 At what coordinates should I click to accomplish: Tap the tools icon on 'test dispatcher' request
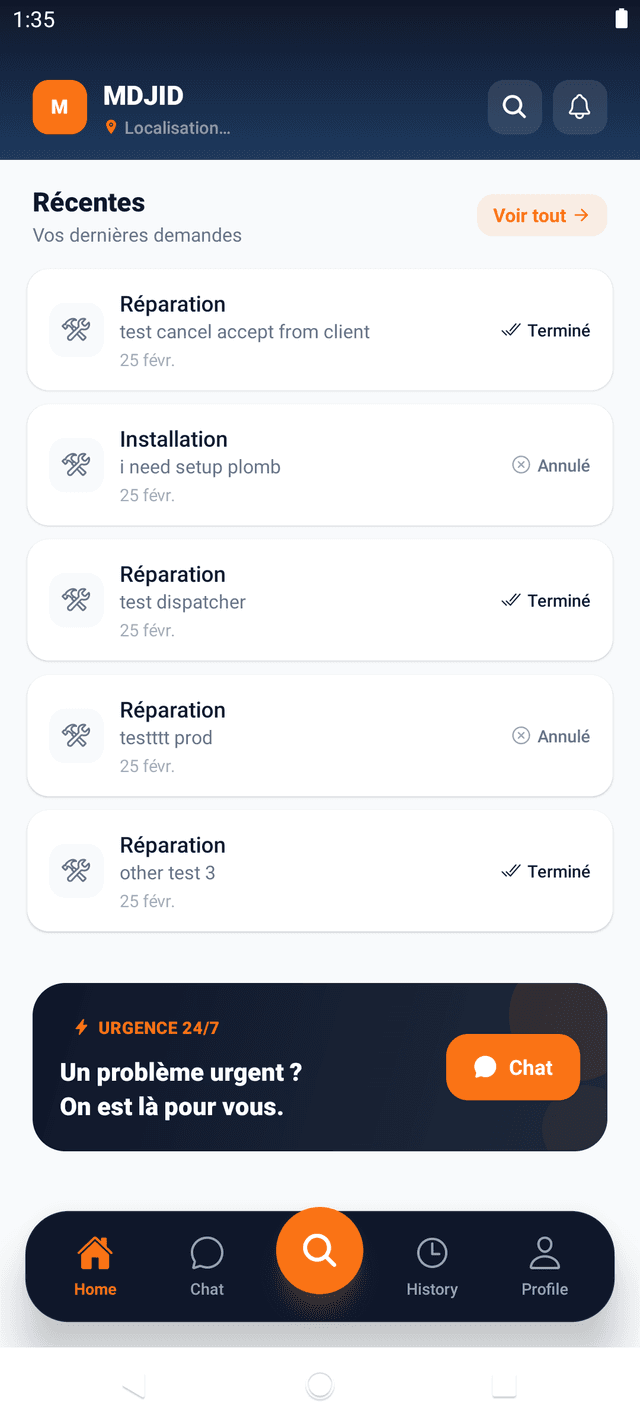pyautogui.click(x=76, y=600)
